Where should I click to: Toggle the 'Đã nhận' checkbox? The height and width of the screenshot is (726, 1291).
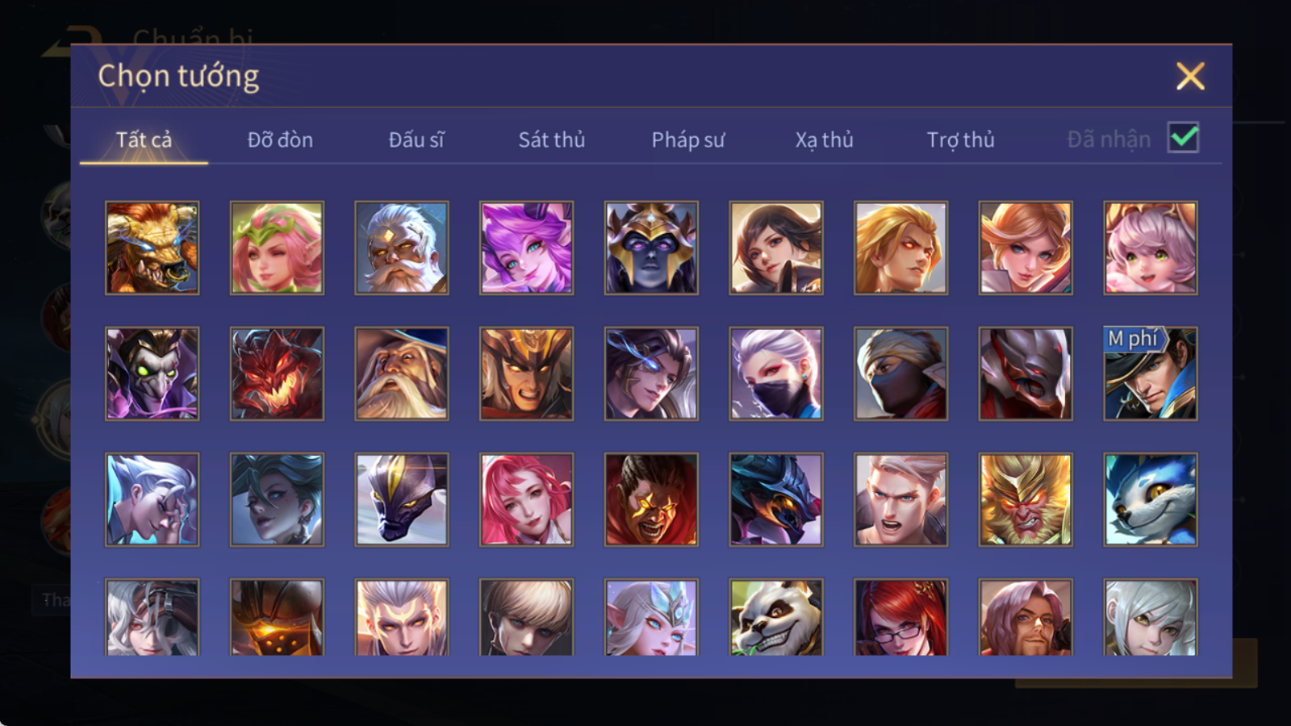point(1183,139)
